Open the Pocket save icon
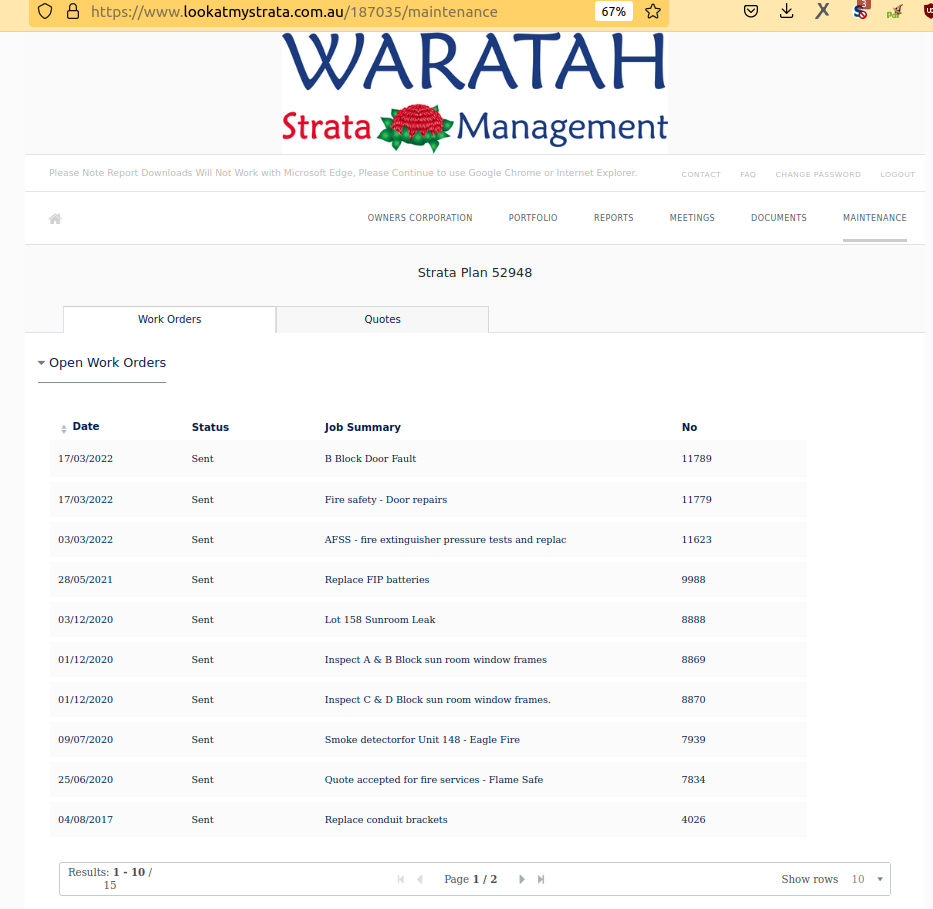 click(x=751, y=11)
